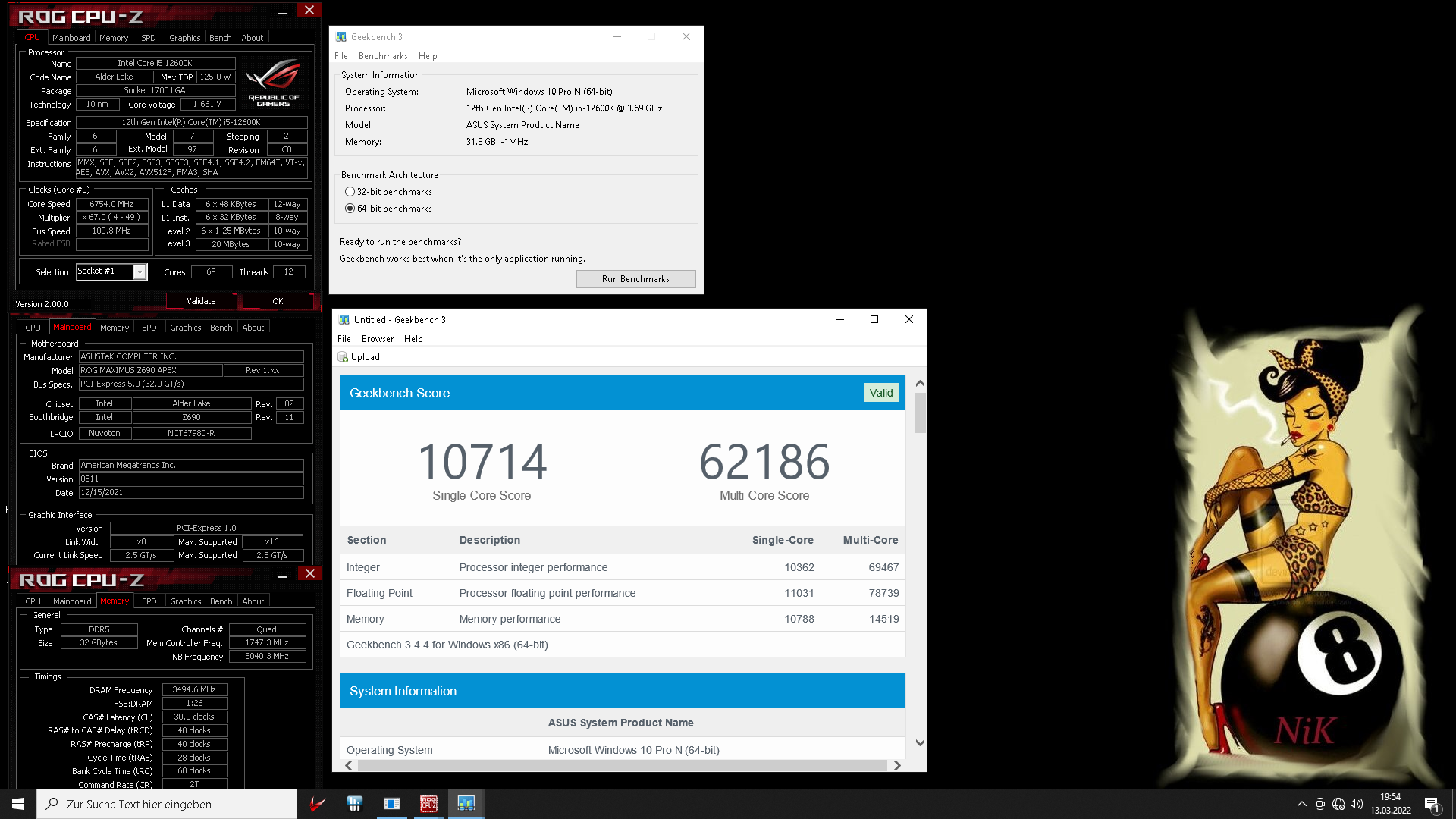Select the 64-bit benchmarks option
1456x819 pixels.
point(388,209)
